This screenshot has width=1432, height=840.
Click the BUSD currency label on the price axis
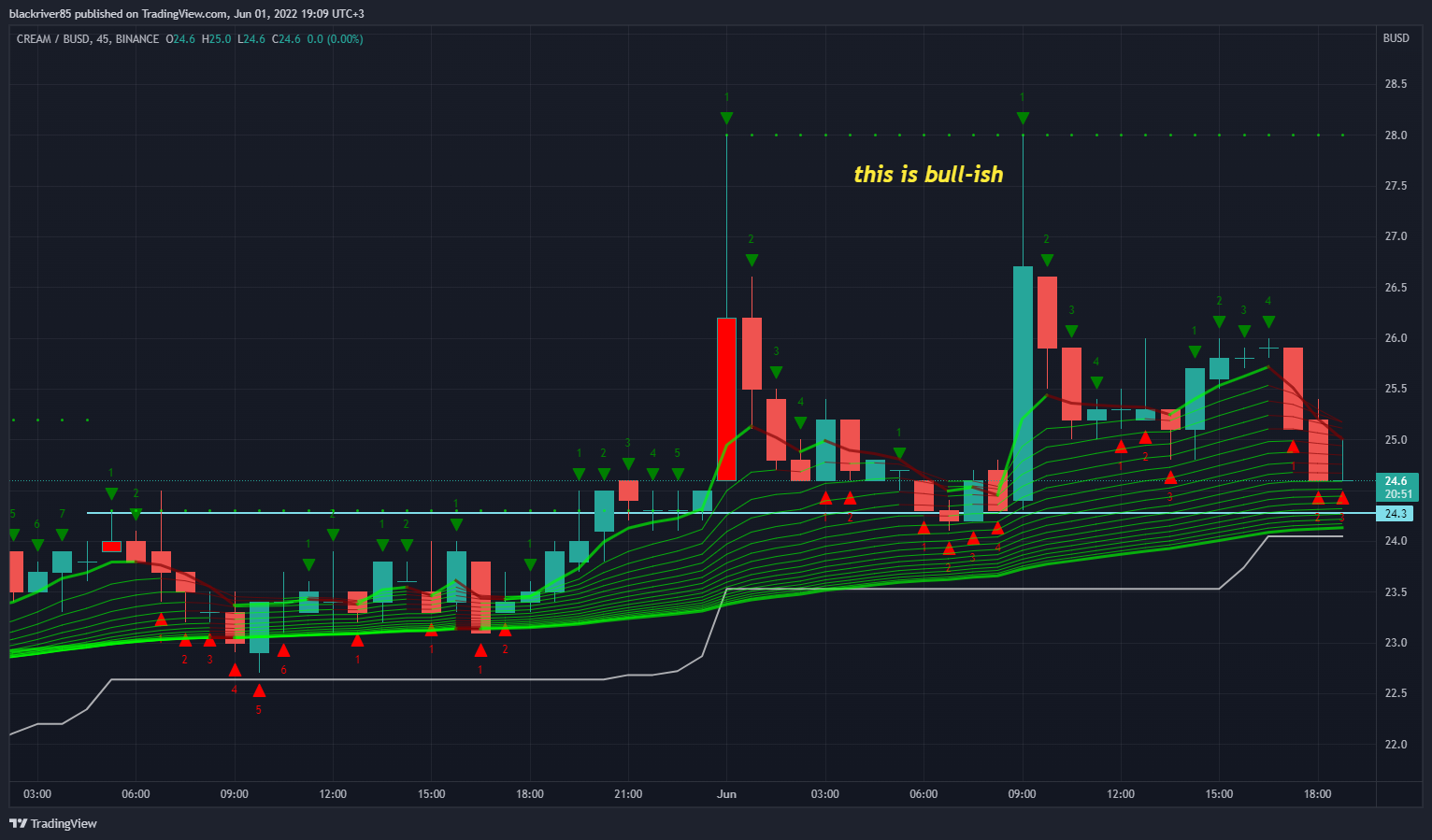[1396, 38]
